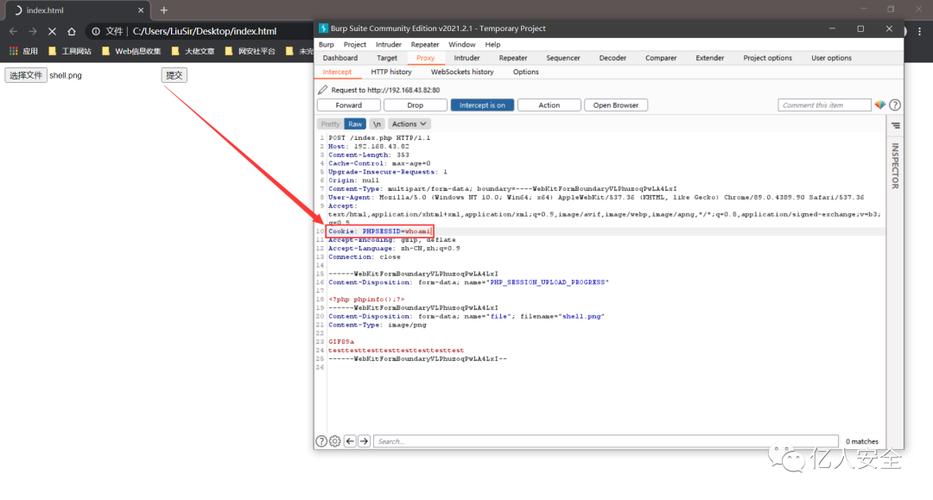Viewport: 933px width, 500px height.
Task: Open help icon beside comment field
Action: tap(895, 105)
